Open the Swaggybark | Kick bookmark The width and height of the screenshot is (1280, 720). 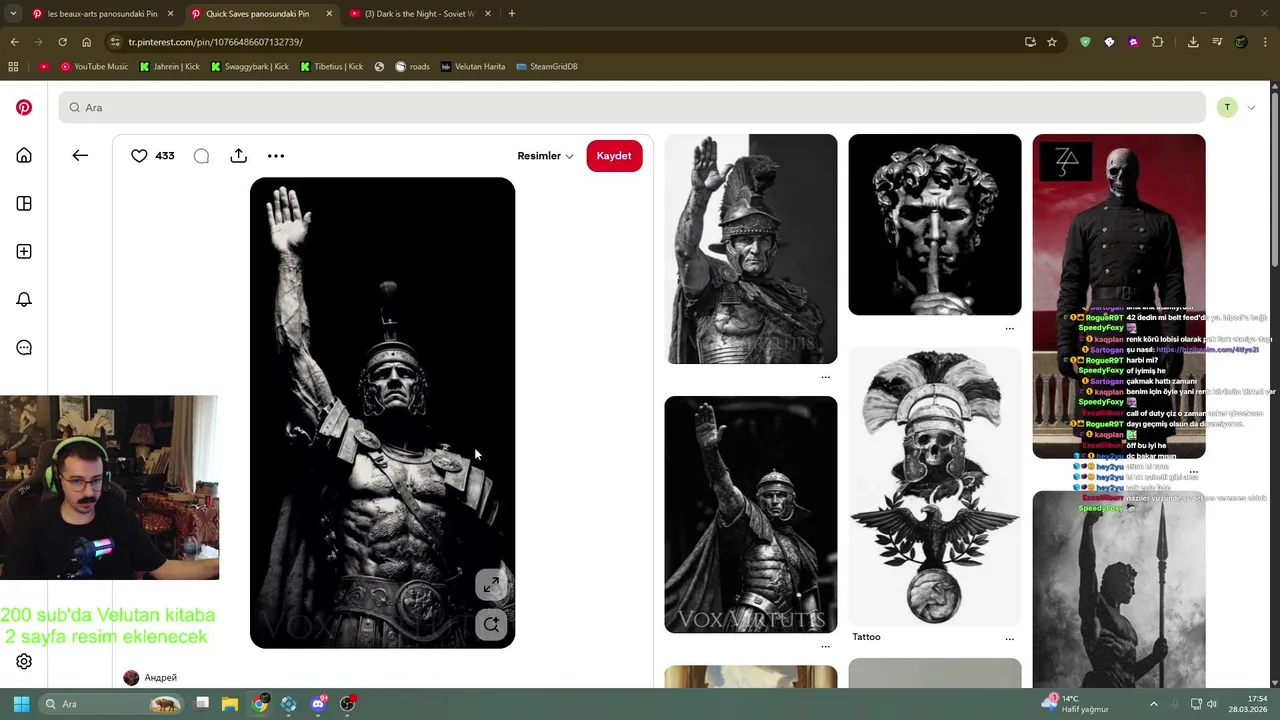click(250, 67)
